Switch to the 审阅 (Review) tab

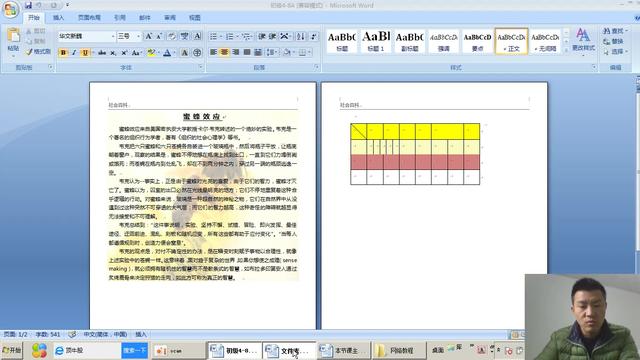(170, 18)
